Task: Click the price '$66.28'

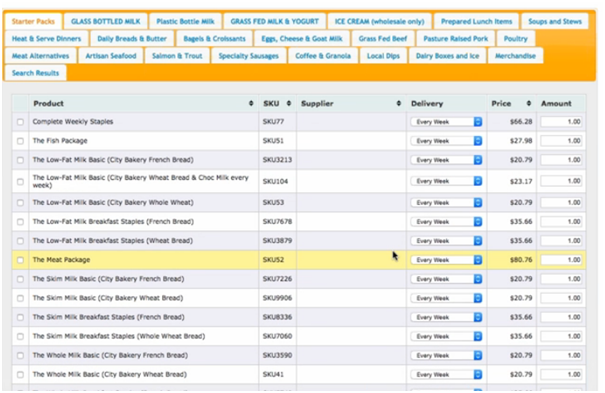Action: [x=521, y=122]
